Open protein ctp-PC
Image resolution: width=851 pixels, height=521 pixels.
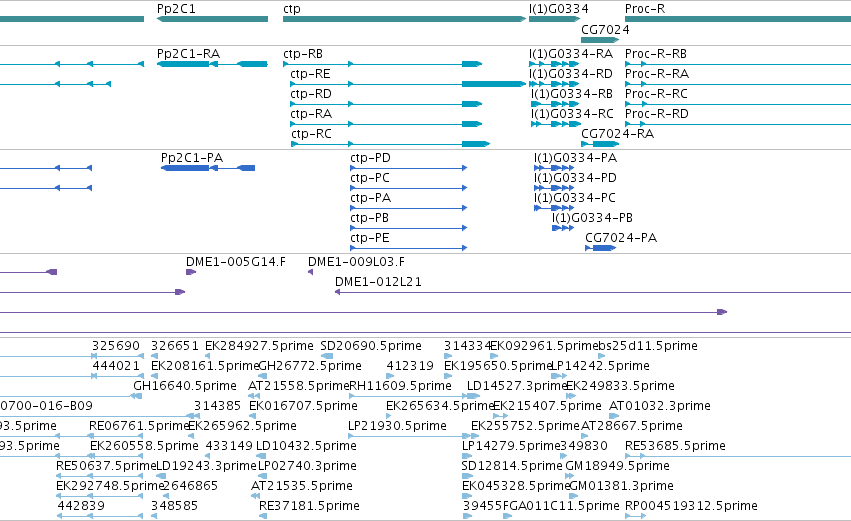click(370, 178)
